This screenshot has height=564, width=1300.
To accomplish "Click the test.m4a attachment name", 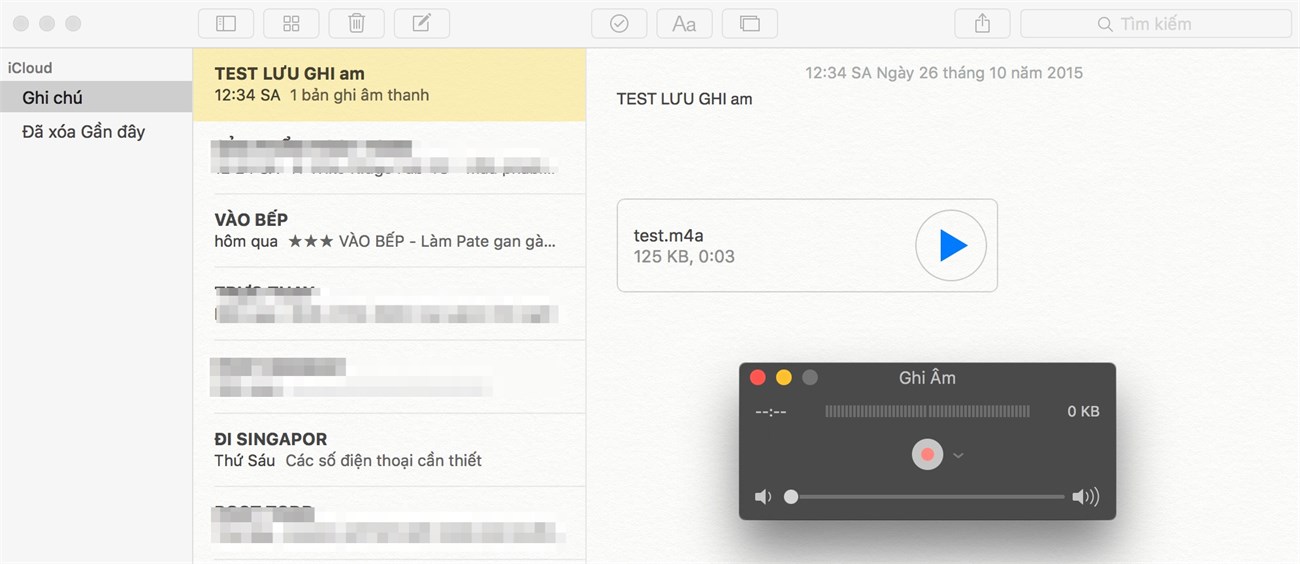I will click(669, 235).
